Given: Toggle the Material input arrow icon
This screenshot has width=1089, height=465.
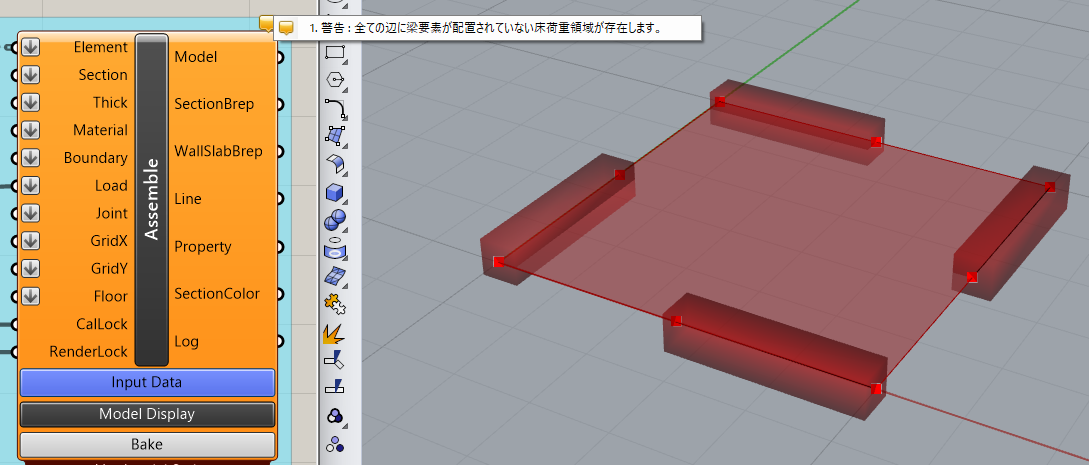Looking at the screenshot, I should pos(30,130).
